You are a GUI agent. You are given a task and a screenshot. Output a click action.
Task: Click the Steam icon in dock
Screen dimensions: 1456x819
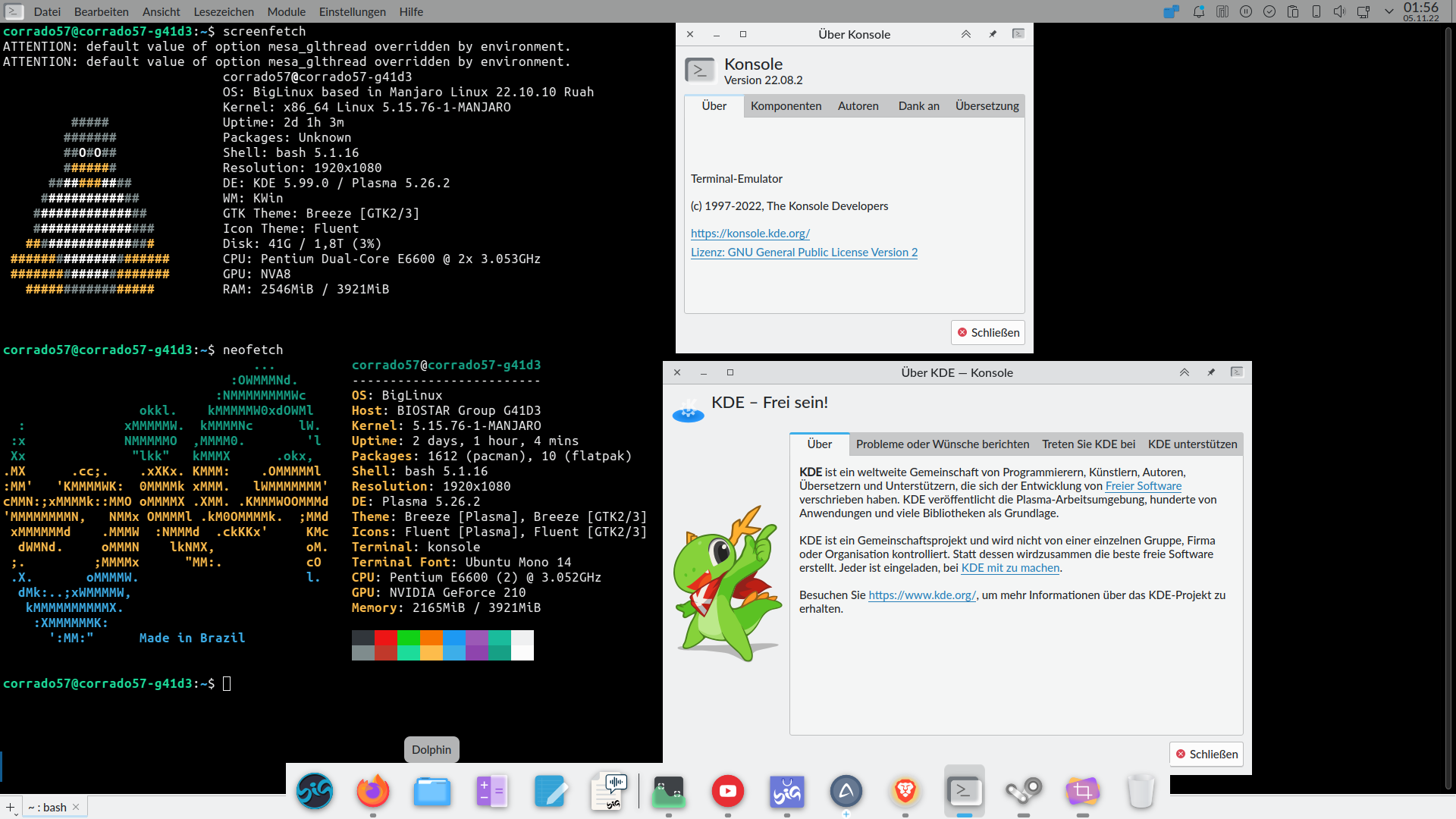(x=1023, y=791)
